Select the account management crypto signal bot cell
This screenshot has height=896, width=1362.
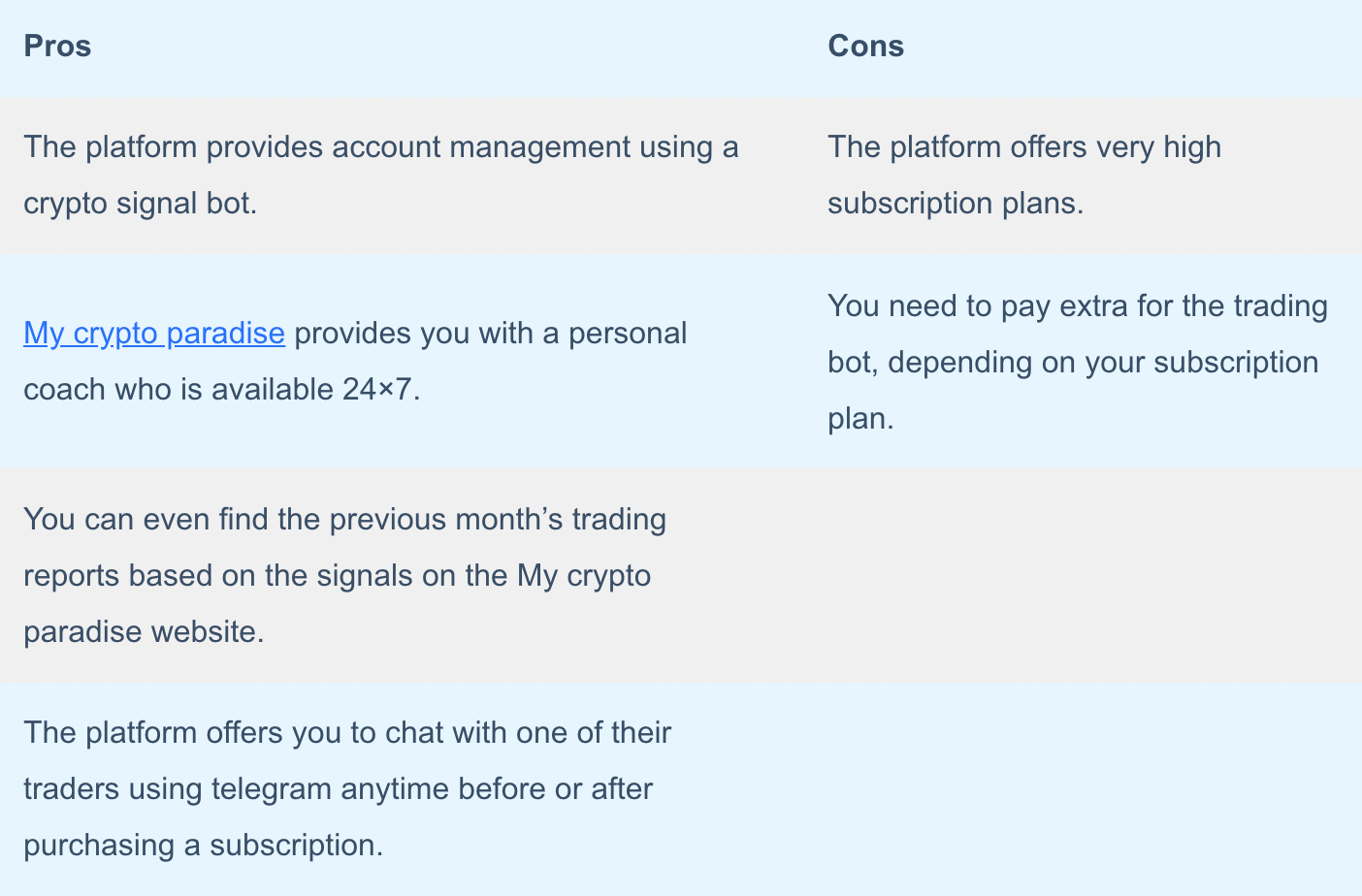tap(402, 175)
